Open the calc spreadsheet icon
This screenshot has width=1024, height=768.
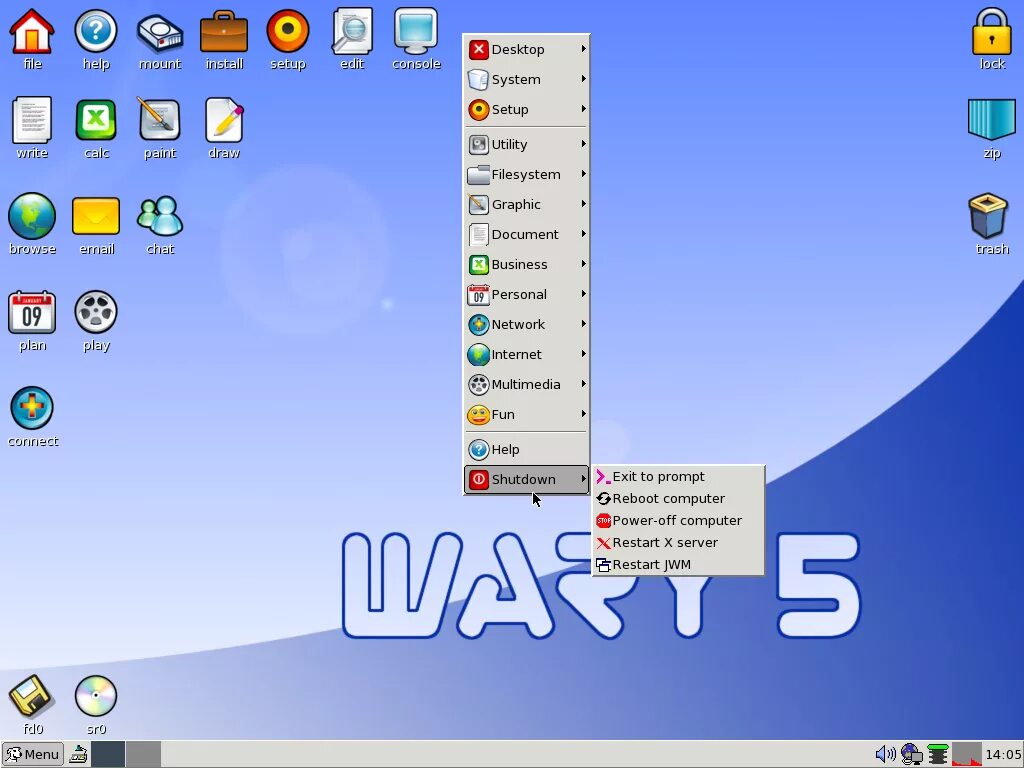[95, 120]
